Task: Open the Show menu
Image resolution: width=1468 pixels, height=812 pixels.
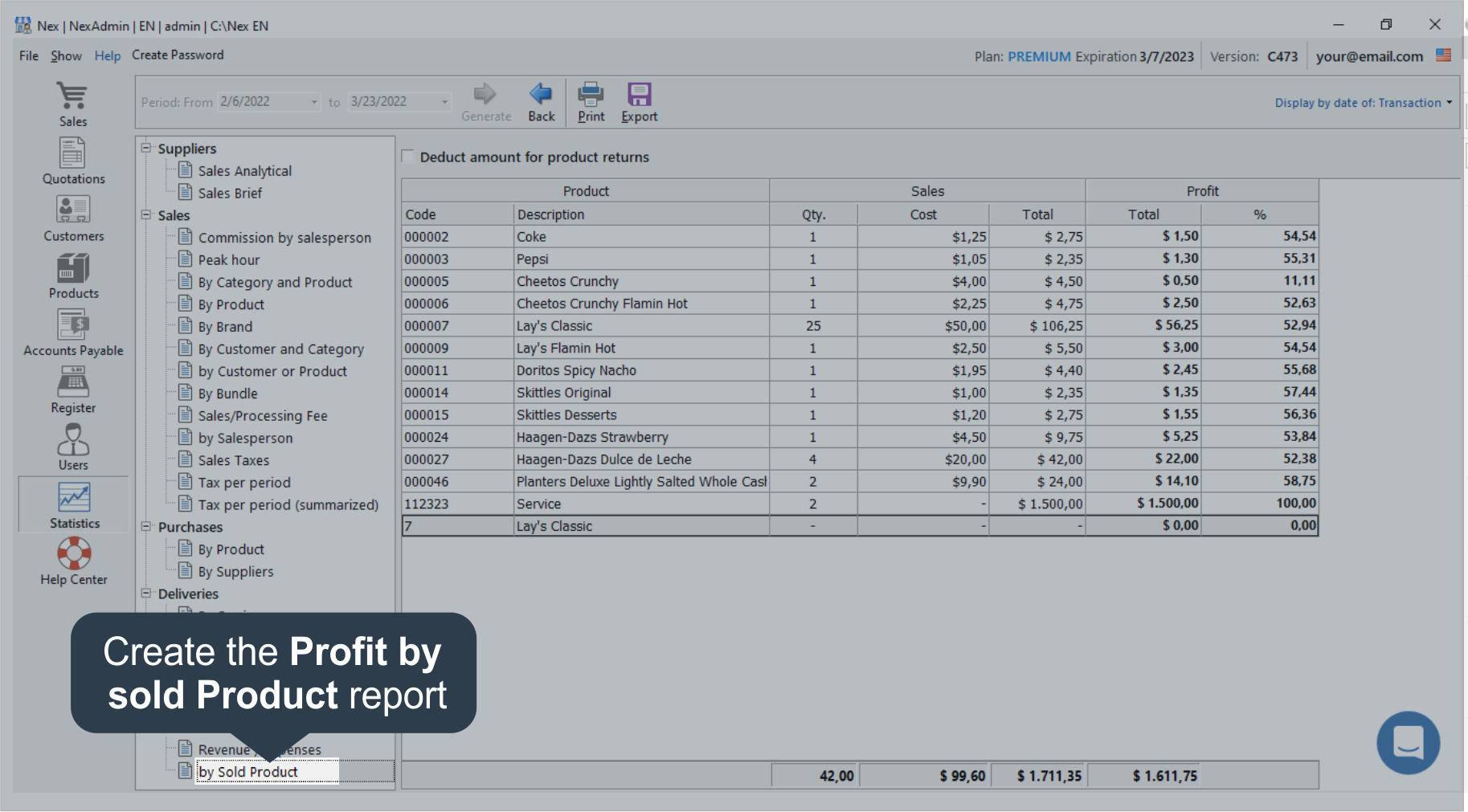Action: coord(66,55)
